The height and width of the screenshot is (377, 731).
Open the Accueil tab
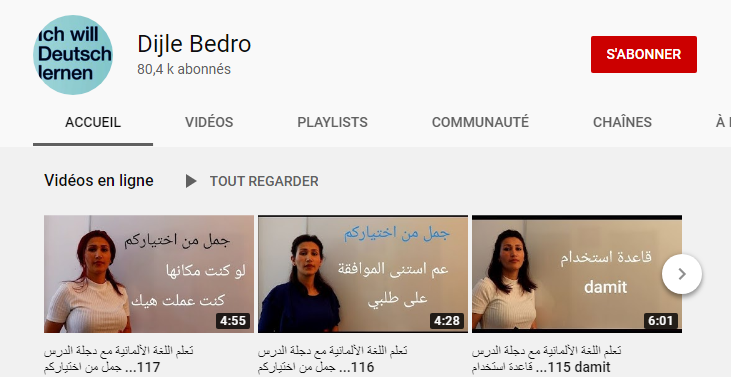tap(93, 122)
